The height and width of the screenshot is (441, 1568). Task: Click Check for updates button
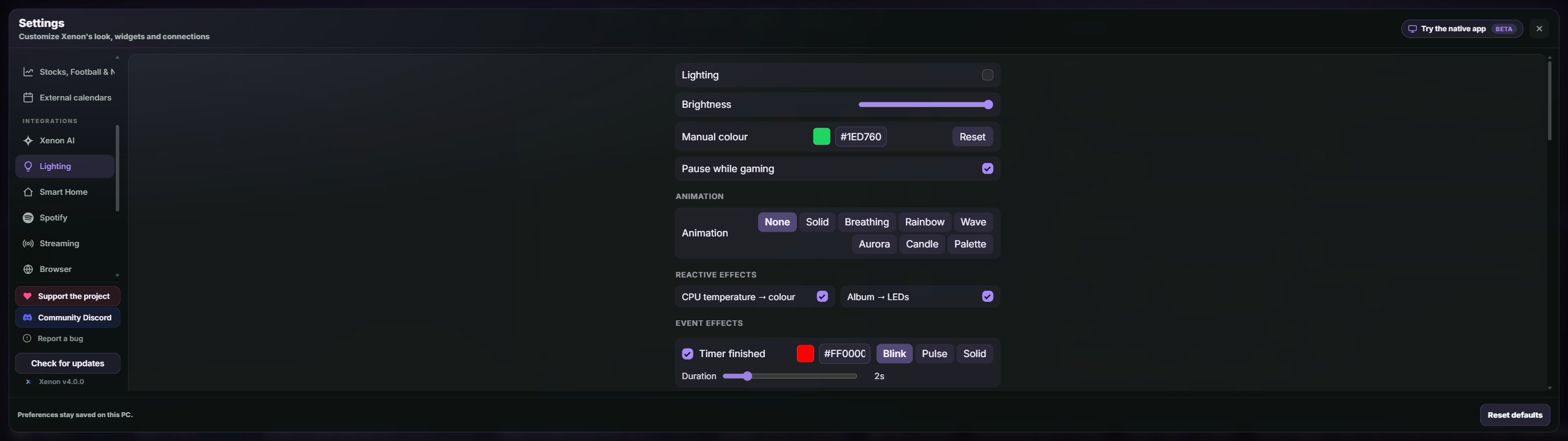(x=68, y=363)
